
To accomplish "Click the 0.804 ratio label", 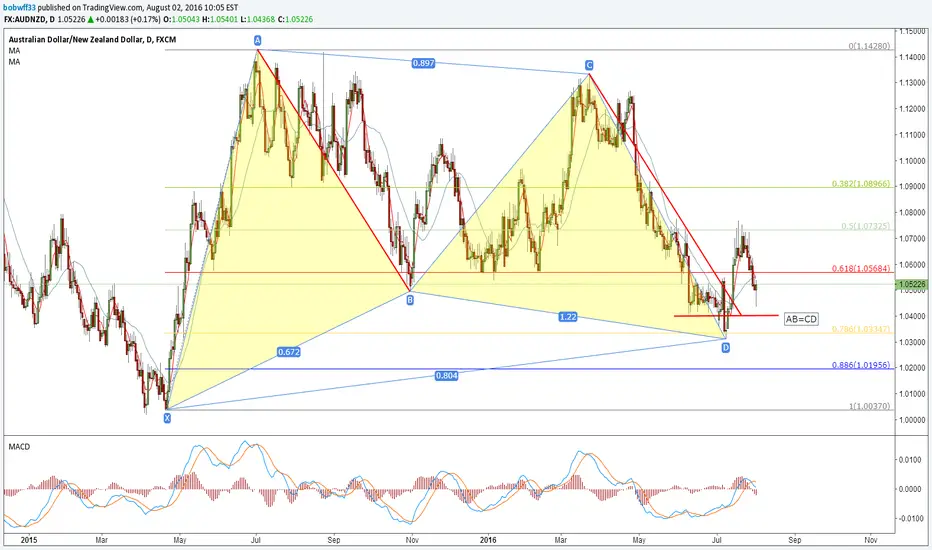I will pos(446,376).
